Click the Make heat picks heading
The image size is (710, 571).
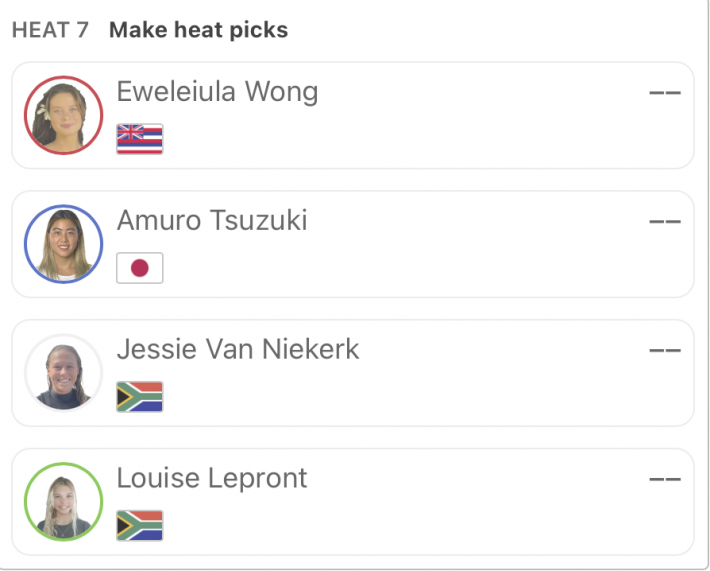click(x=198, y=30)
